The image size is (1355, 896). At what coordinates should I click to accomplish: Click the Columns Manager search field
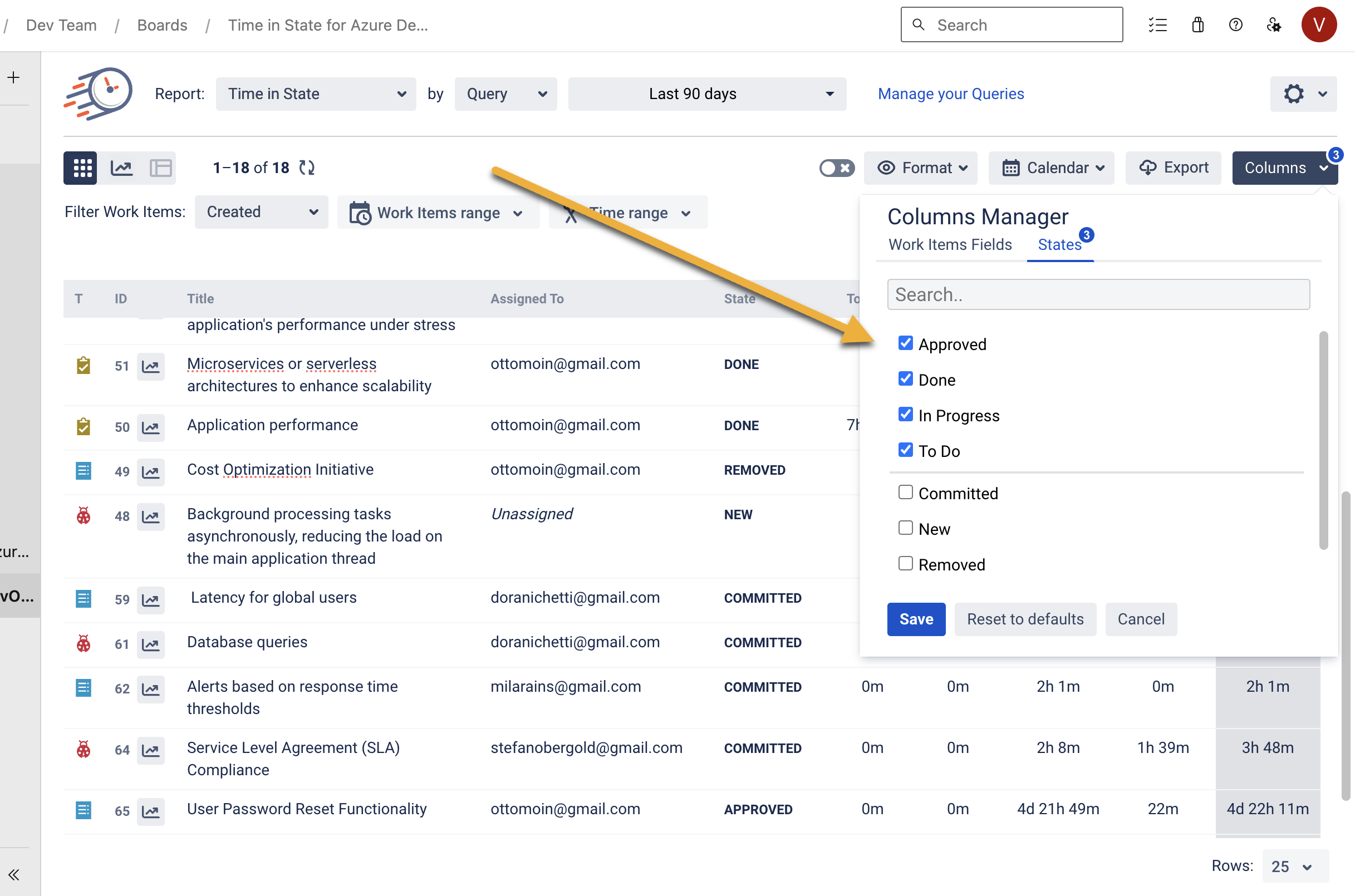1098,294
